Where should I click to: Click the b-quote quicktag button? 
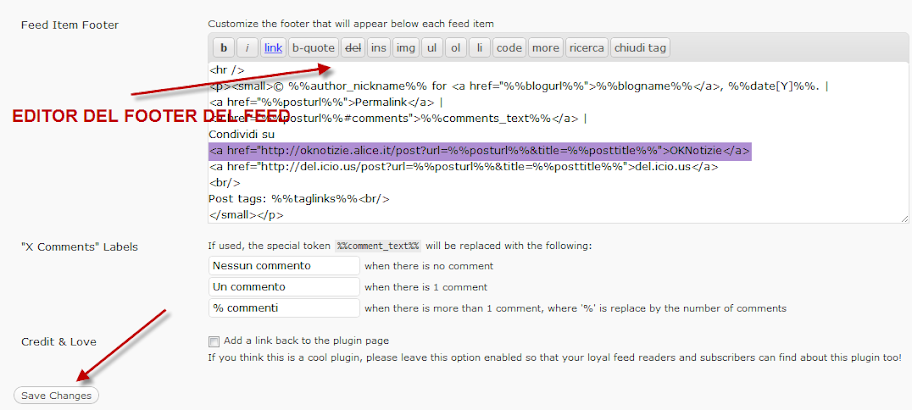point(313,48)
